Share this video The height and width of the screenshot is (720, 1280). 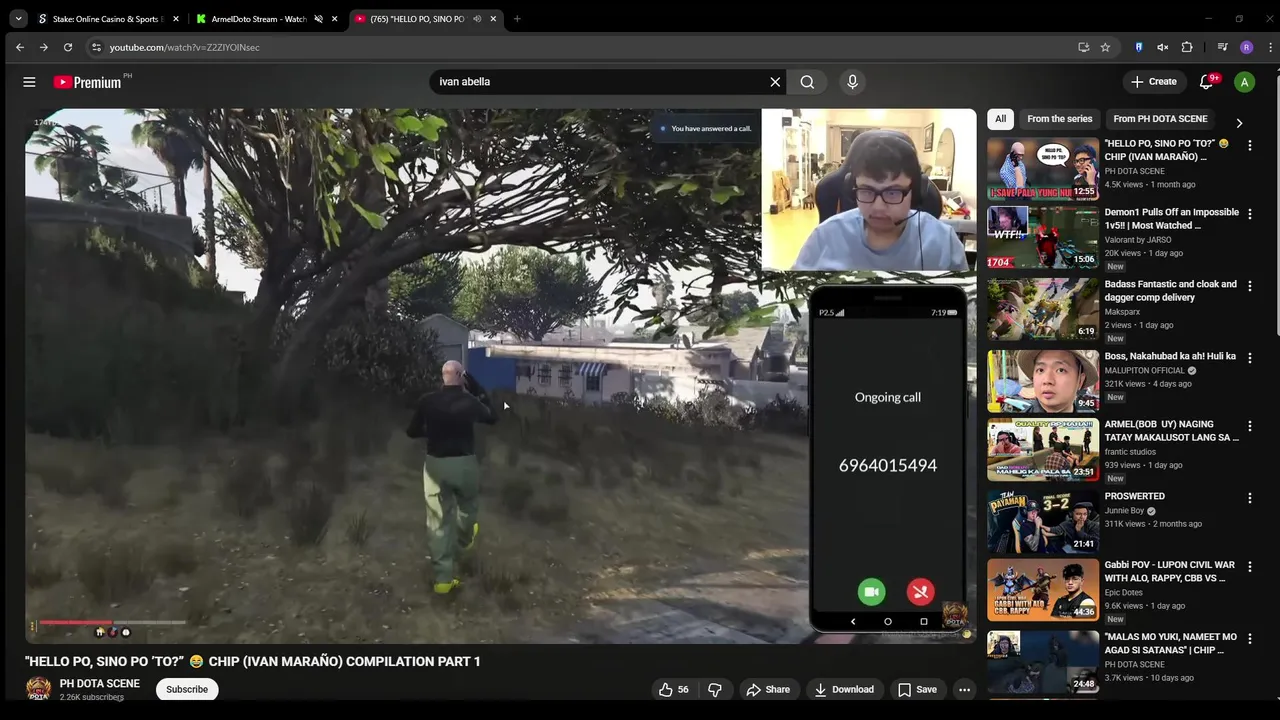coord(768,689)
